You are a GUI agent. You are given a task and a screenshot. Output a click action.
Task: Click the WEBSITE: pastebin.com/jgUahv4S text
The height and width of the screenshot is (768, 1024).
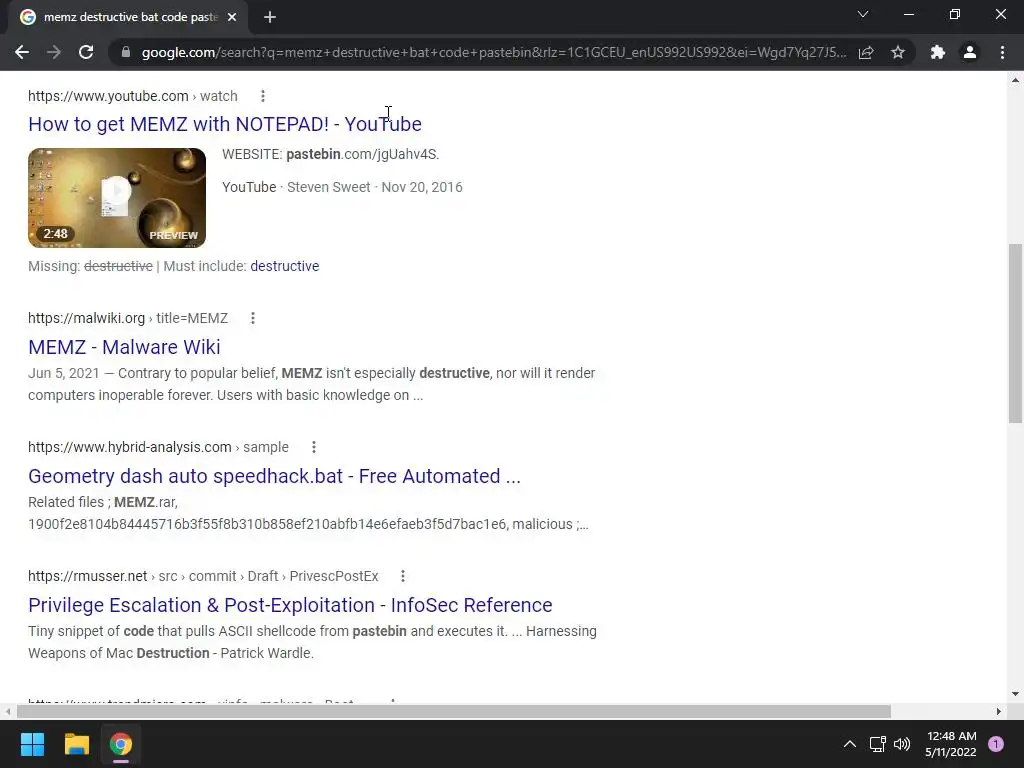(x=330, y=154)
